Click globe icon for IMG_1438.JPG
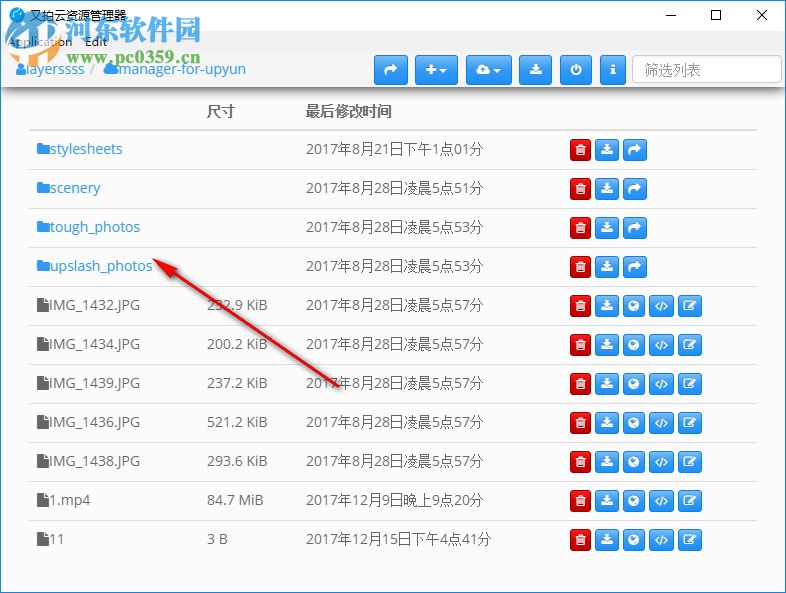 (634, 462)
